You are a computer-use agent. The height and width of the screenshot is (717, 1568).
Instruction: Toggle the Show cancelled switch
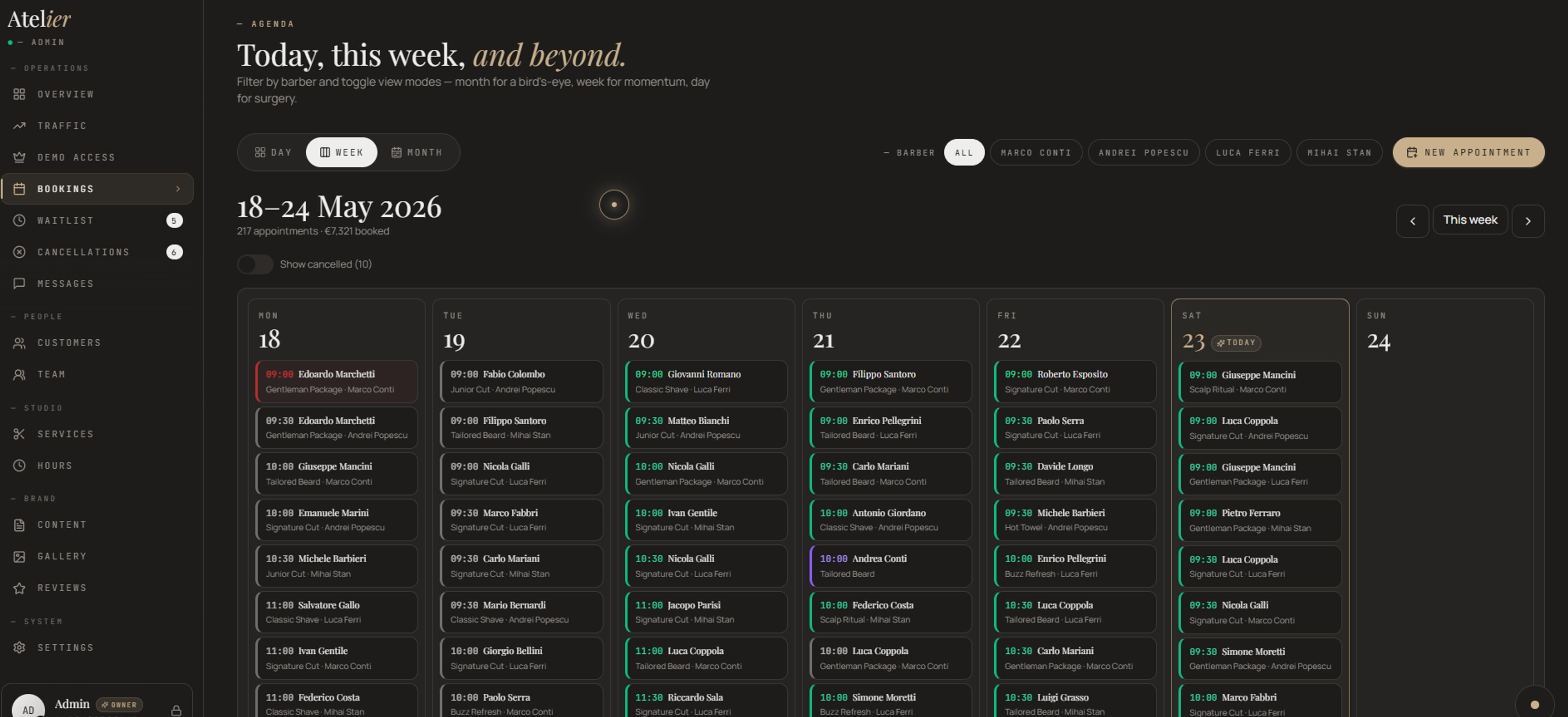pyautogui.click(x=255, y=264)
